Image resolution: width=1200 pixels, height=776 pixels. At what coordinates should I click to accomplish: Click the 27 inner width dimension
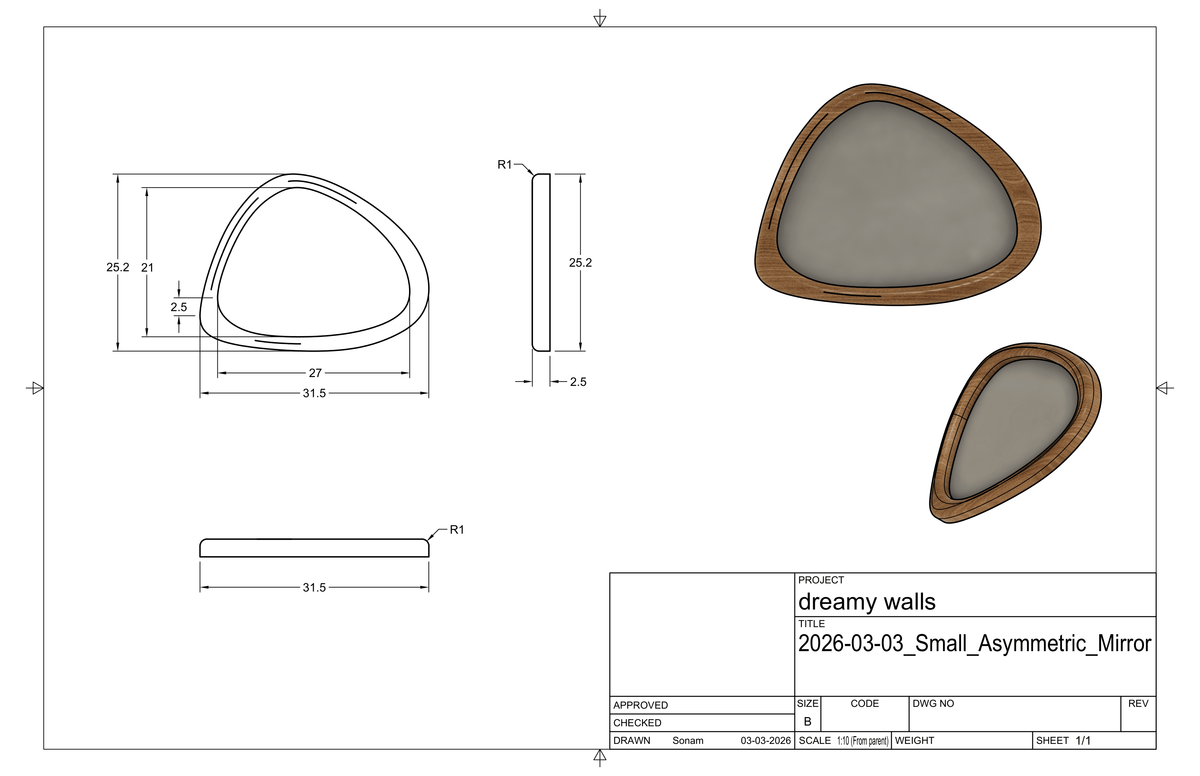[x=314, y=372]
